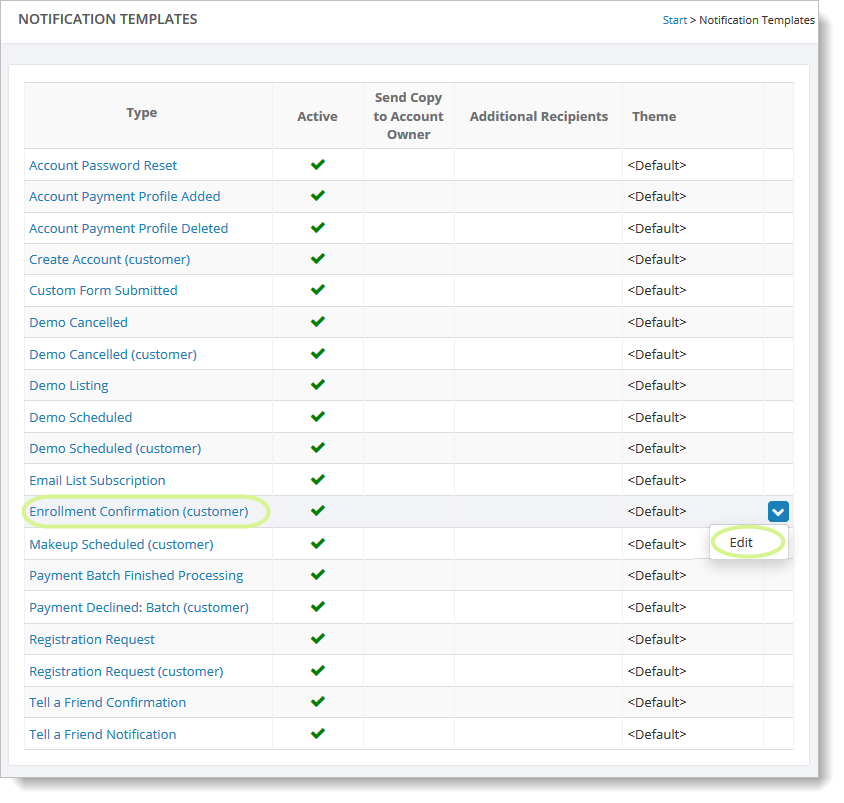This screenshot has width=844, height=803.
Task: Click Active checkmark for Demo Cancelled (customer)
Action: pyautogui.click(x=318, y=353)
